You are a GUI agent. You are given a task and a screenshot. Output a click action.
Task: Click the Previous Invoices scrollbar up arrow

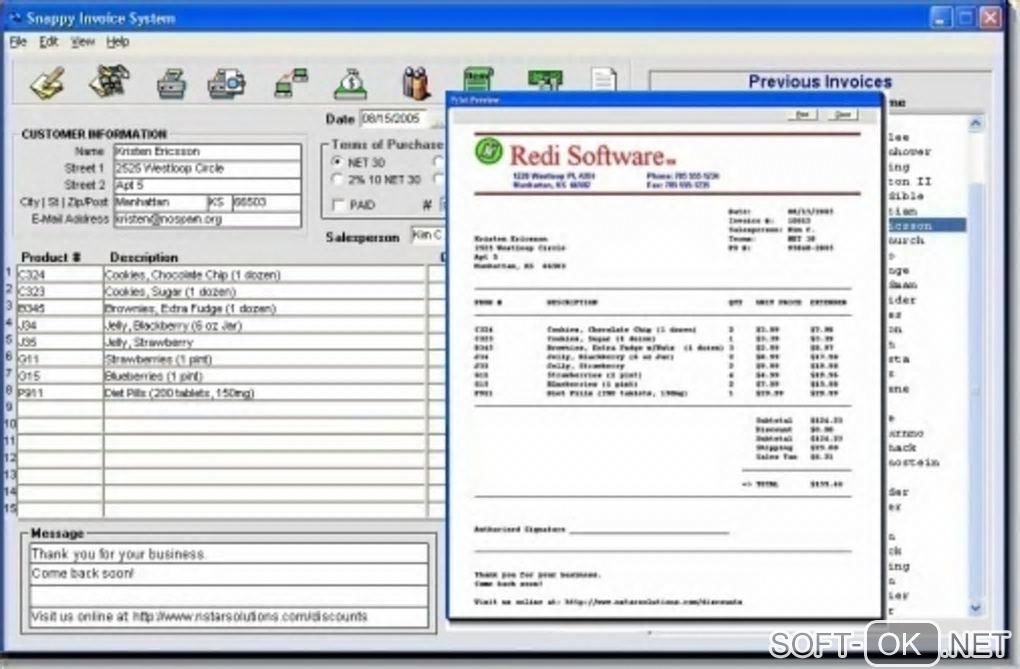(975, 123)
